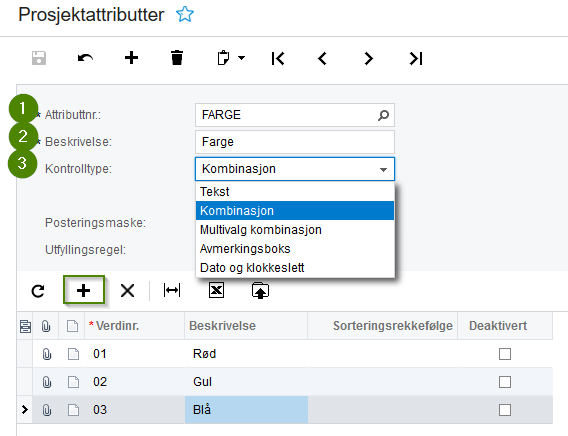Refresh the values grid
This screenshot has height=436, width=568.
click(38, 291)
